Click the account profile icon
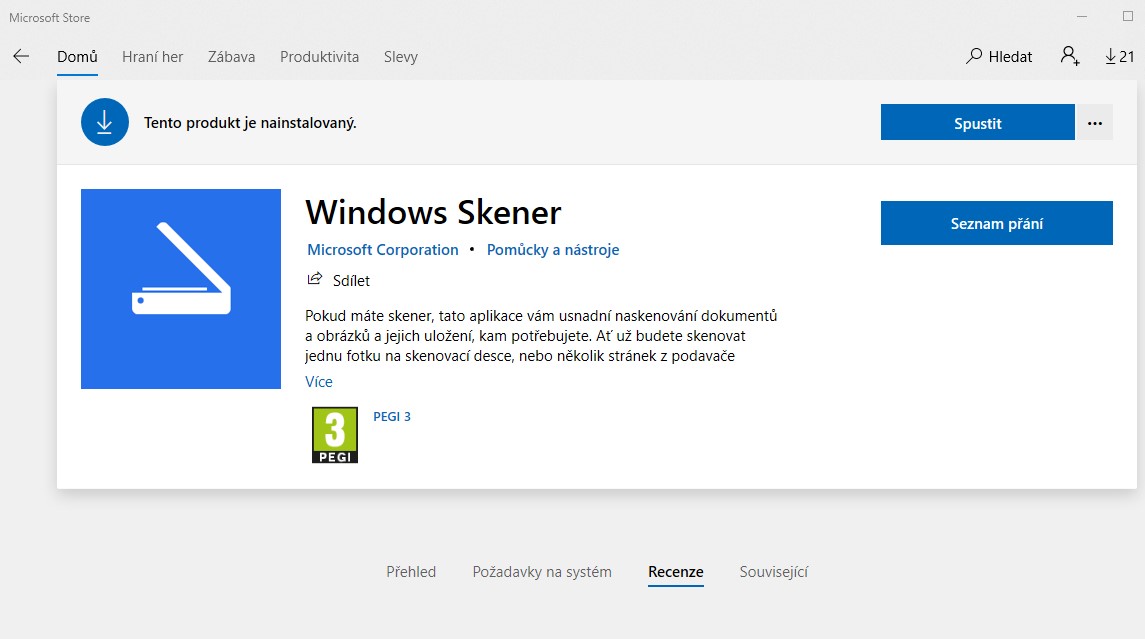This screenshot has width=1145, height=639. click(x=1070, y=56)
